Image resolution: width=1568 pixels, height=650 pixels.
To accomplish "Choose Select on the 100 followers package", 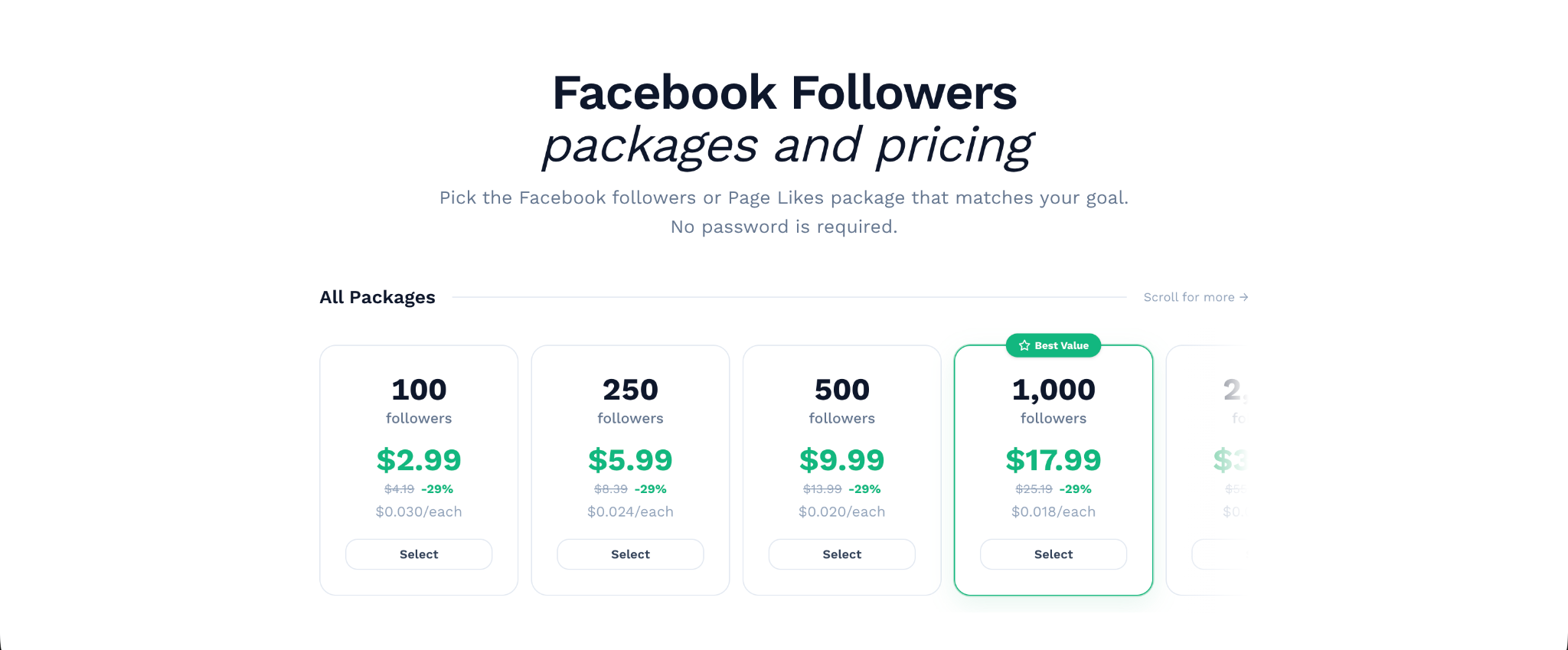I will pos(419,554).
